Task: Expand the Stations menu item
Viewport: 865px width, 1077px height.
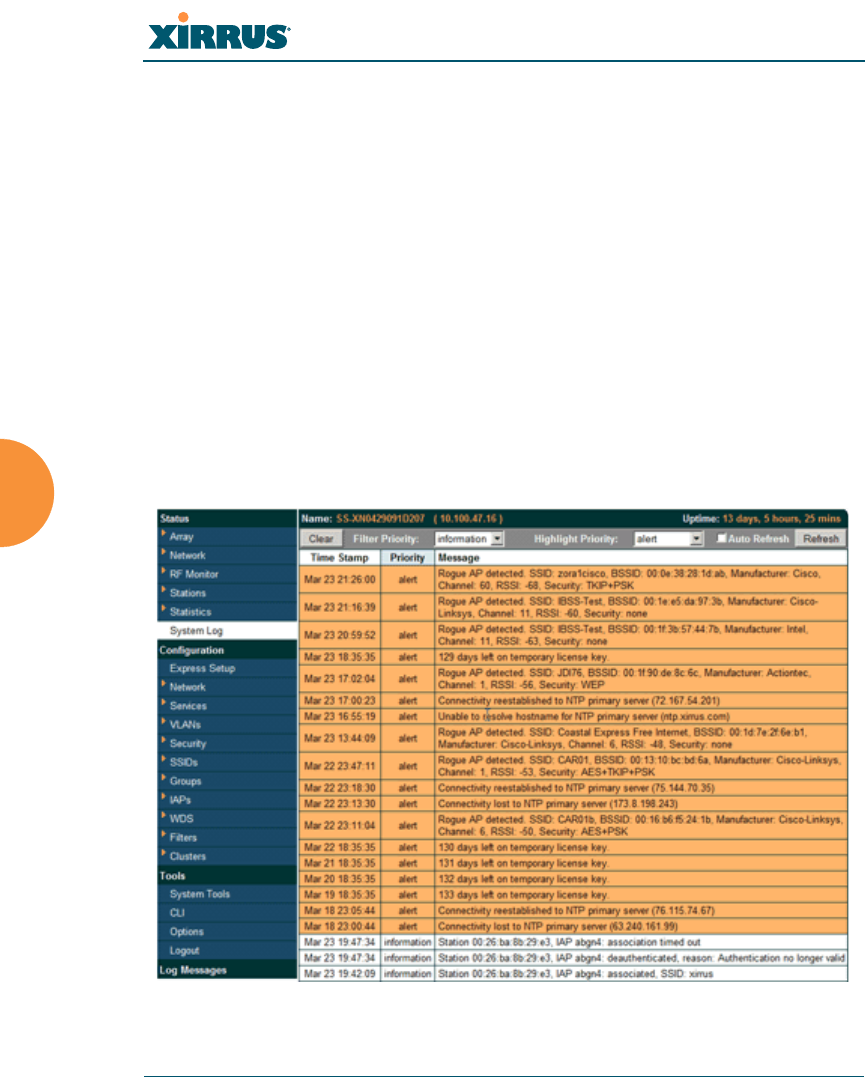Action: (188, 593)
